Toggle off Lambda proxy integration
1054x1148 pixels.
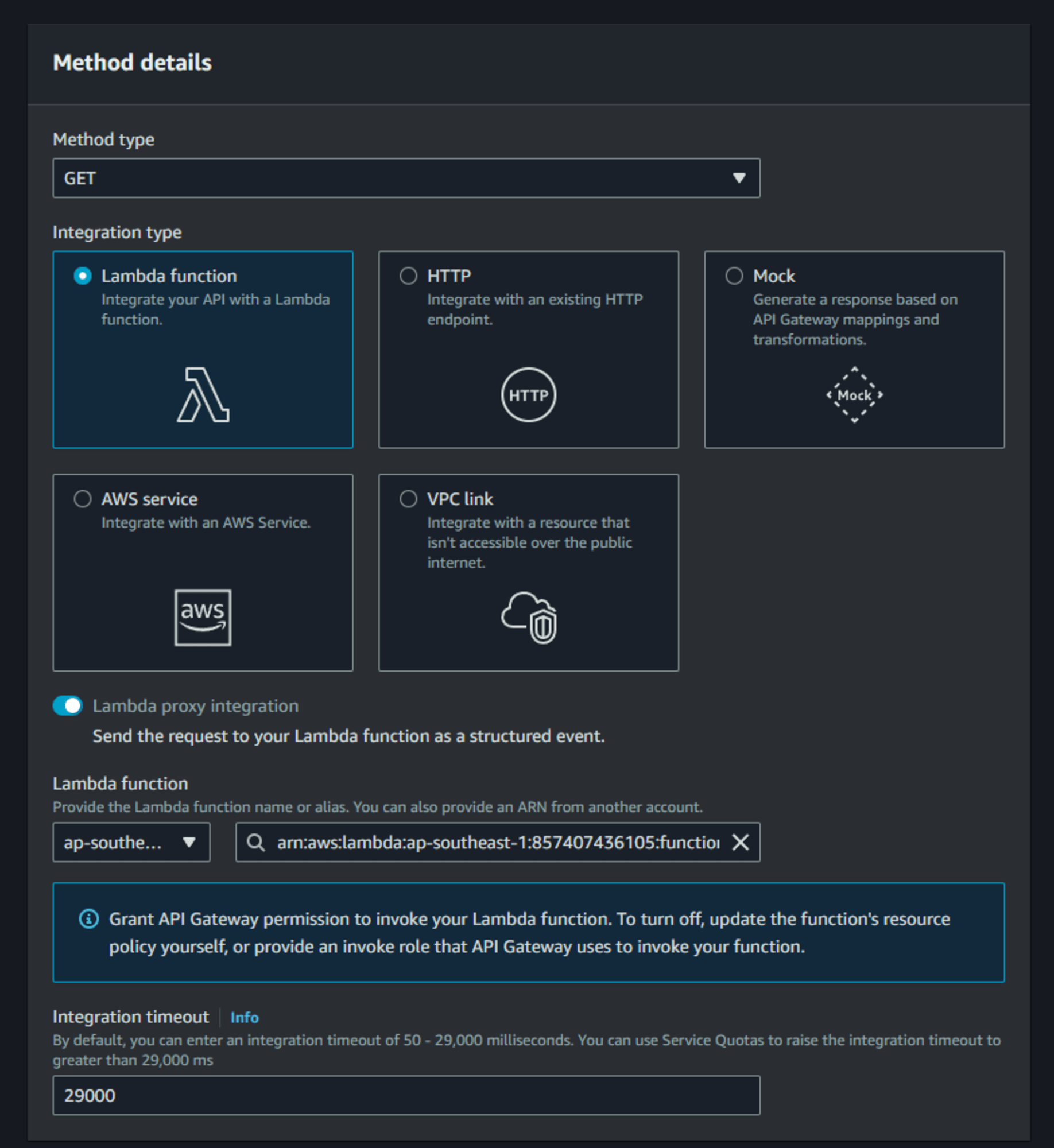pyautogui.click(x=68, y=705)
